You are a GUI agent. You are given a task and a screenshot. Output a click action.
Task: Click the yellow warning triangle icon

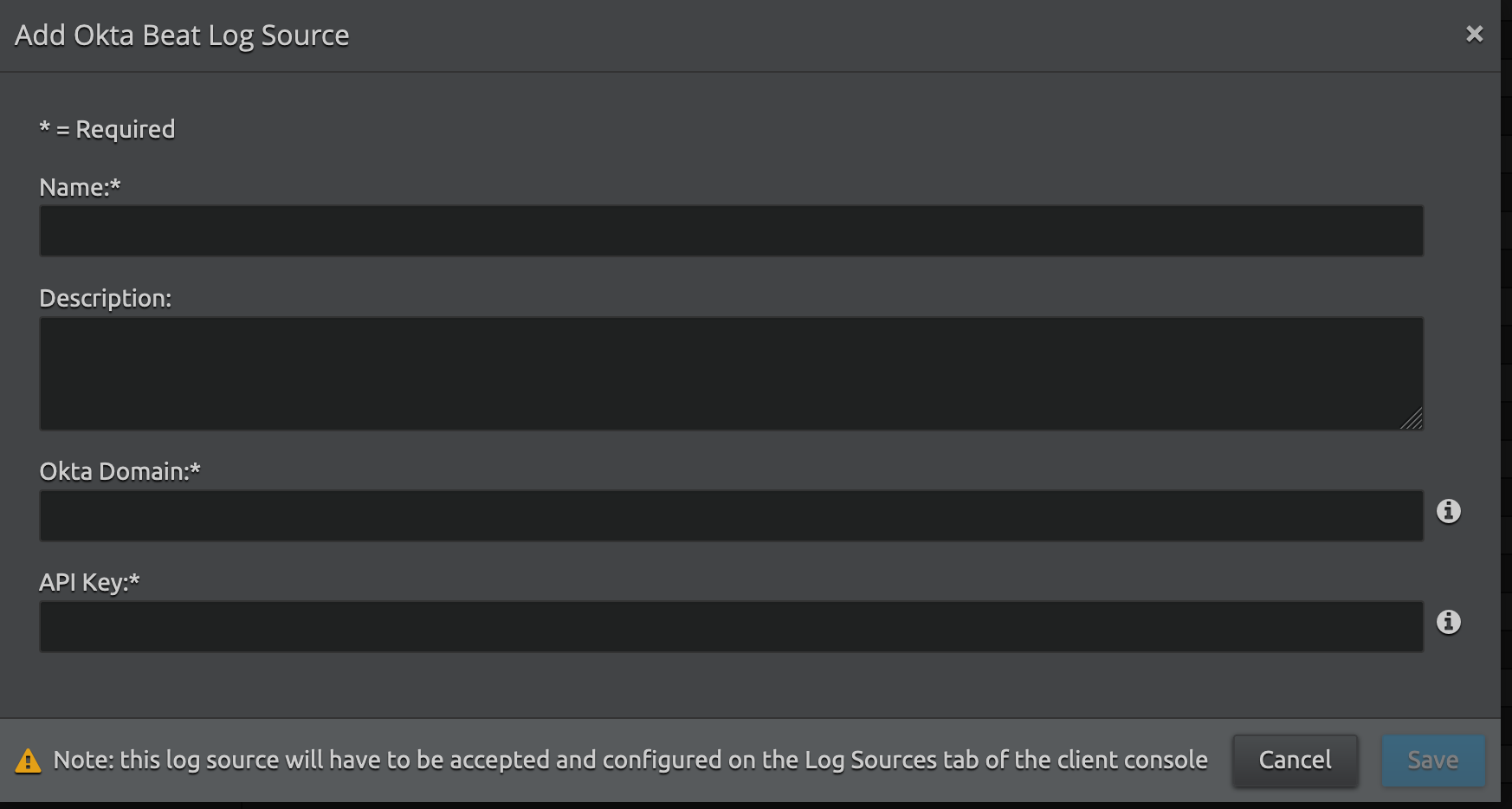(x=28, y=760)
